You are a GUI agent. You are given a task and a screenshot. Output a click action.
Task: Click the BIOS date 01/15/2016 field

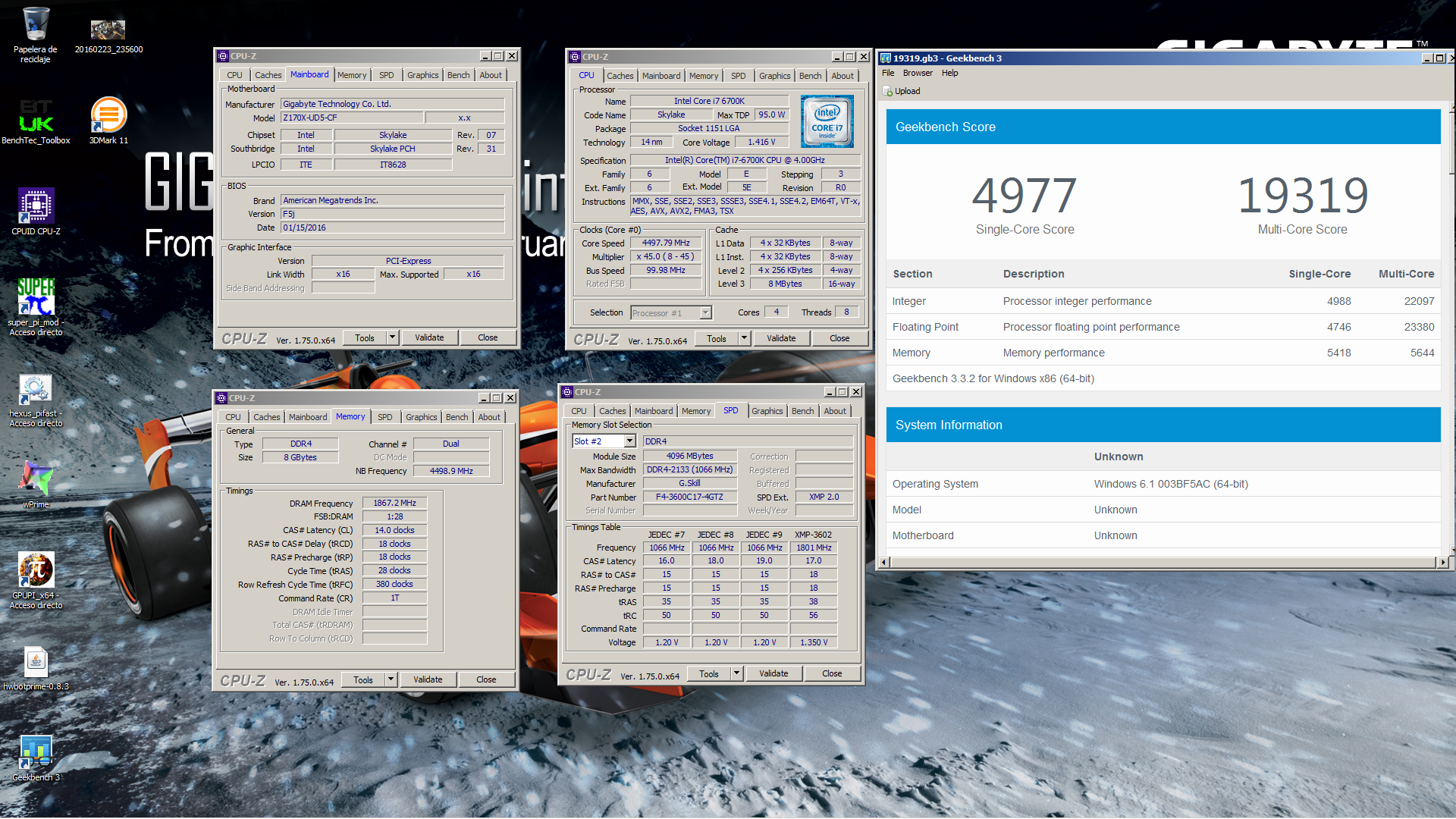pos(392,227)
